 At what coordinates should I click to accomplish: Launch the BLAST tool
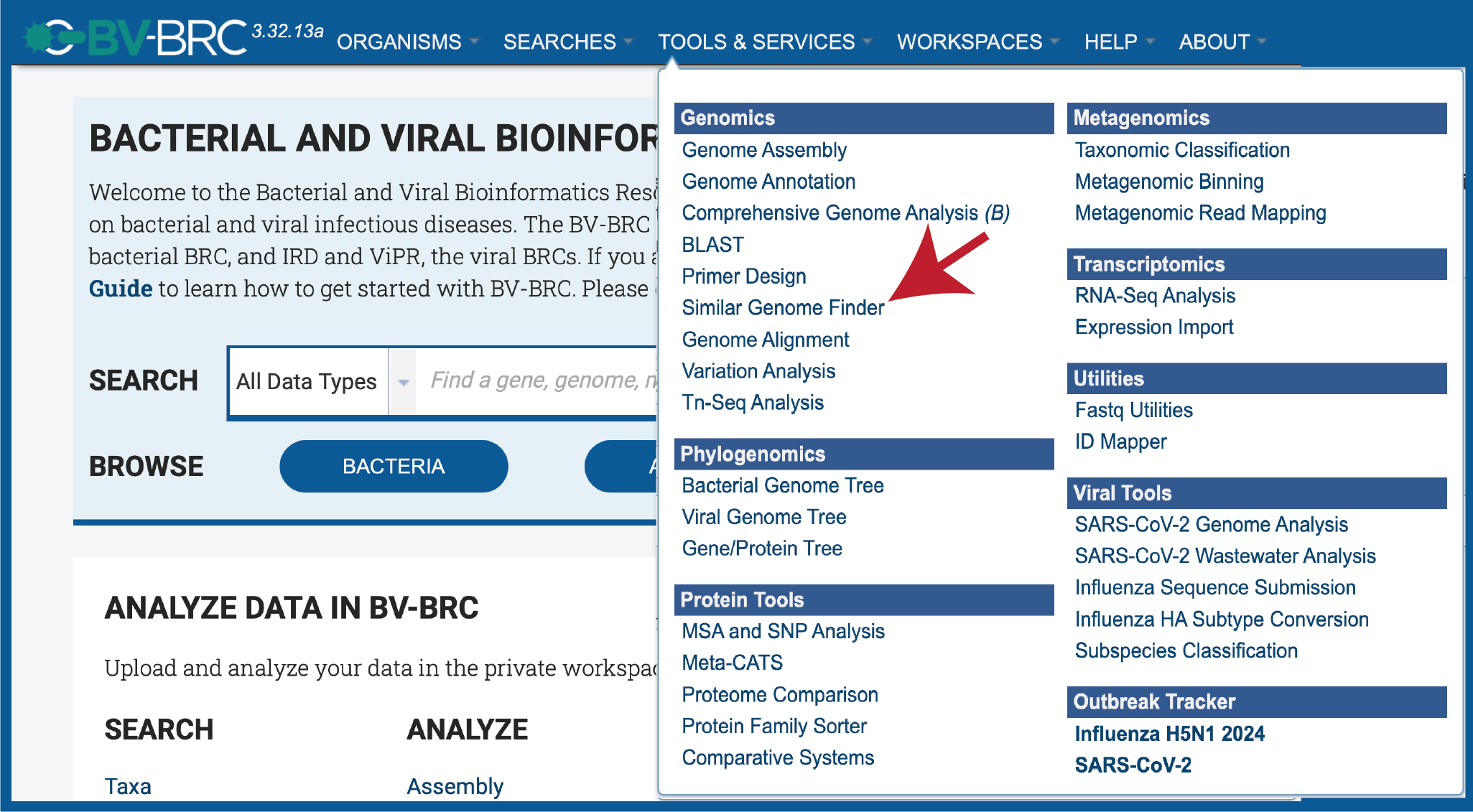(x=712, y=245)
